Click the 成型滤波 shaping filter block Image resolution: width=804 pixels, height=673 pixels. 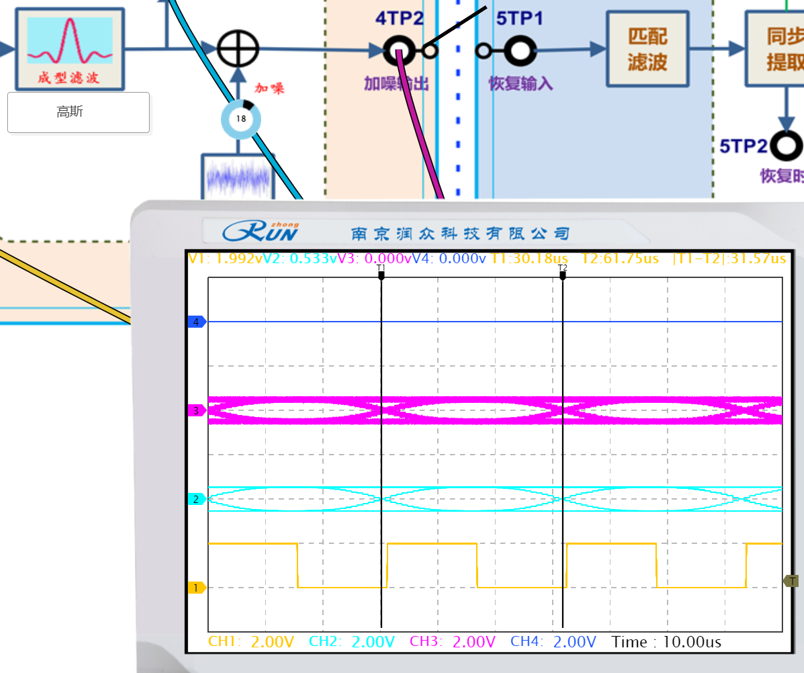click(69, 47)
